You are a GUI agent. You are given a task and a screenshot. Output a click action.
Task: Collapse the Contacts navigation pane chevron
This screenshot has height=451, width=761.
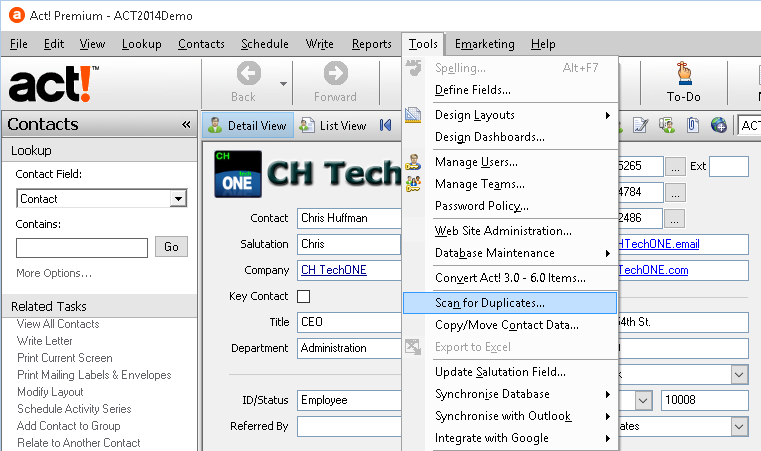[186, 125]
